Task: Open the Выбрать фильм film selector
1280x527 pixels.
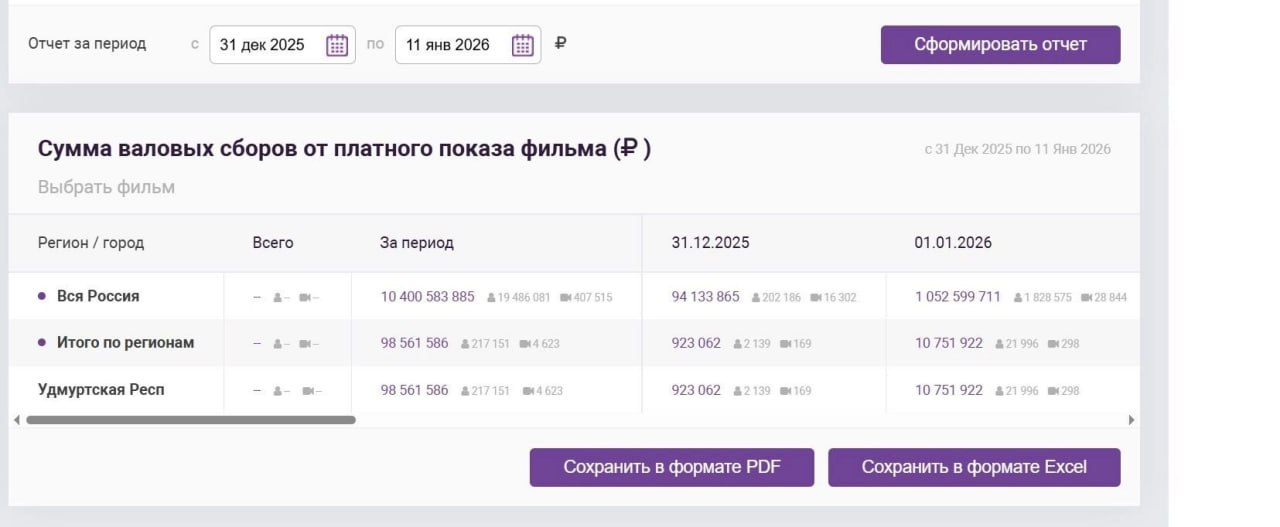Action: [x=106, y=187]
